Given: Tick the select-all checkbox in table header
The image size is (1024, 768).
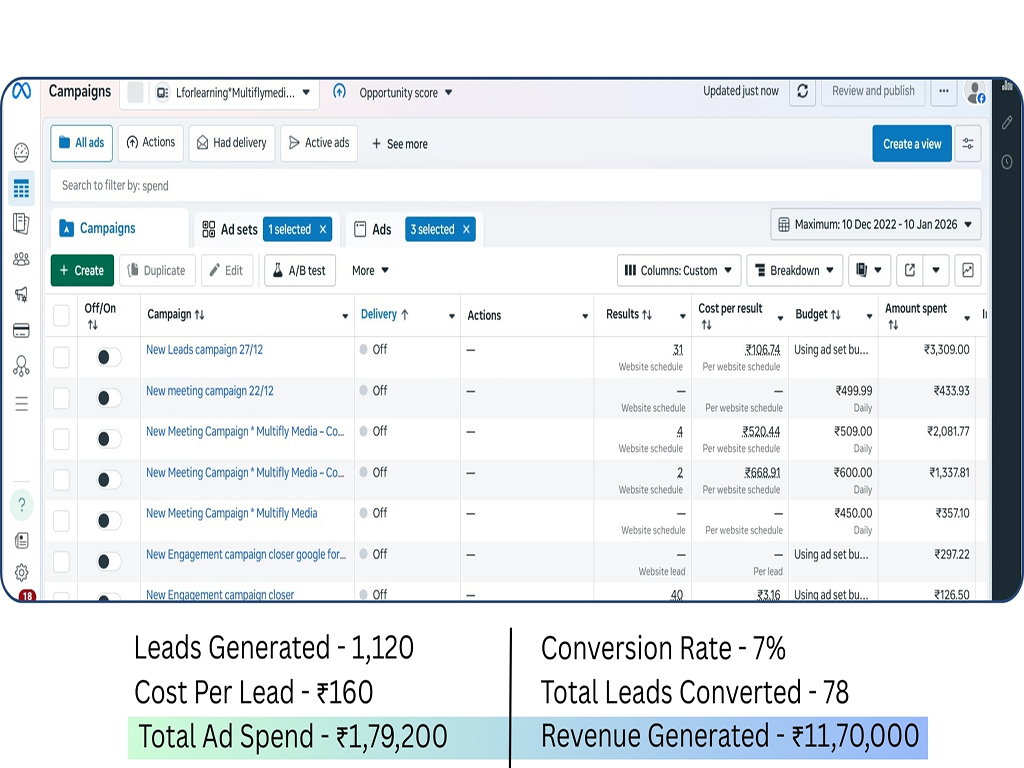Looking at the screenshot, I should (x=62, y=315).
